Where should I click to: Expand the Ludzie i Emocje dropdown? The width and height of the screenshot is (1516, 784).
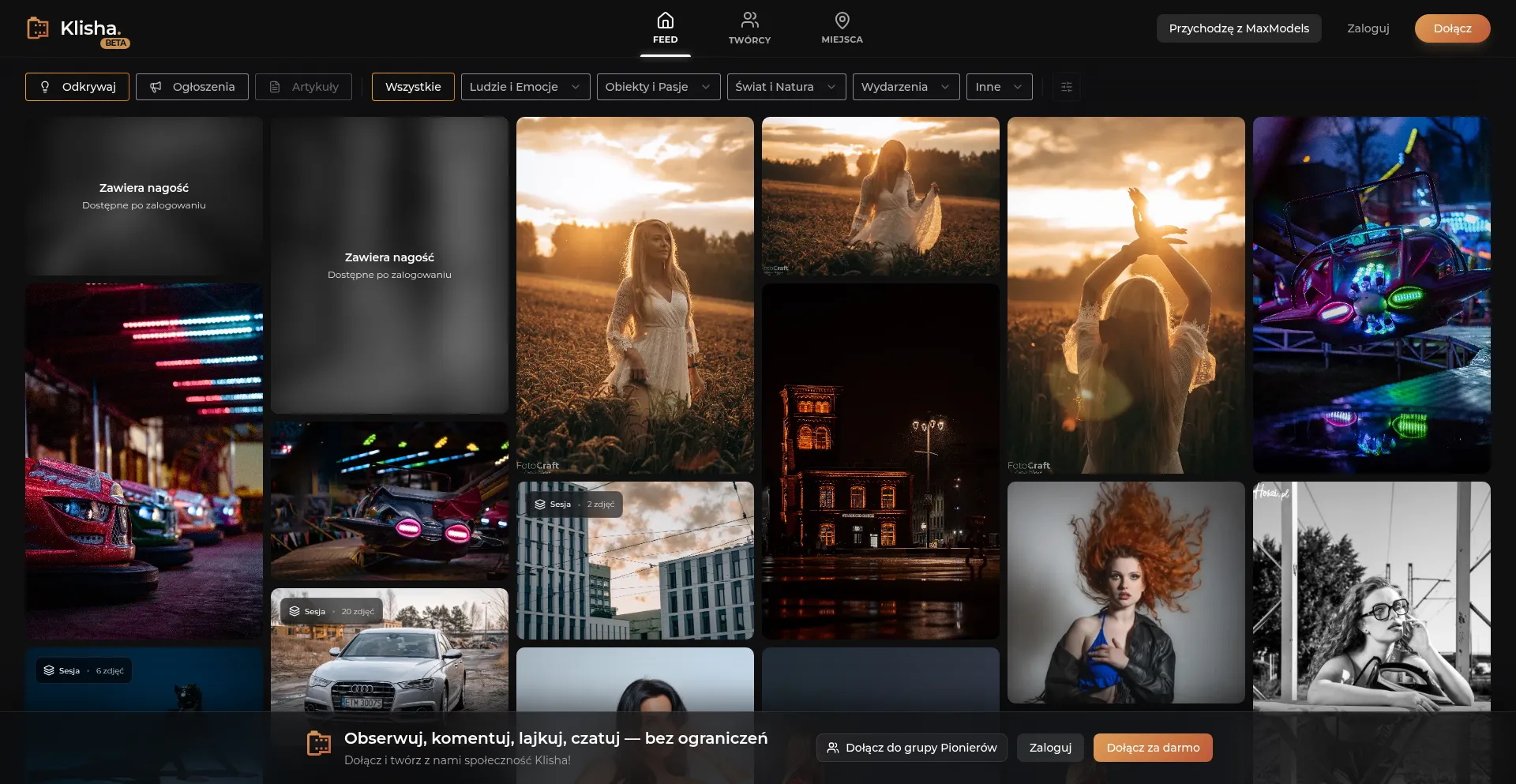pos(525,87)
